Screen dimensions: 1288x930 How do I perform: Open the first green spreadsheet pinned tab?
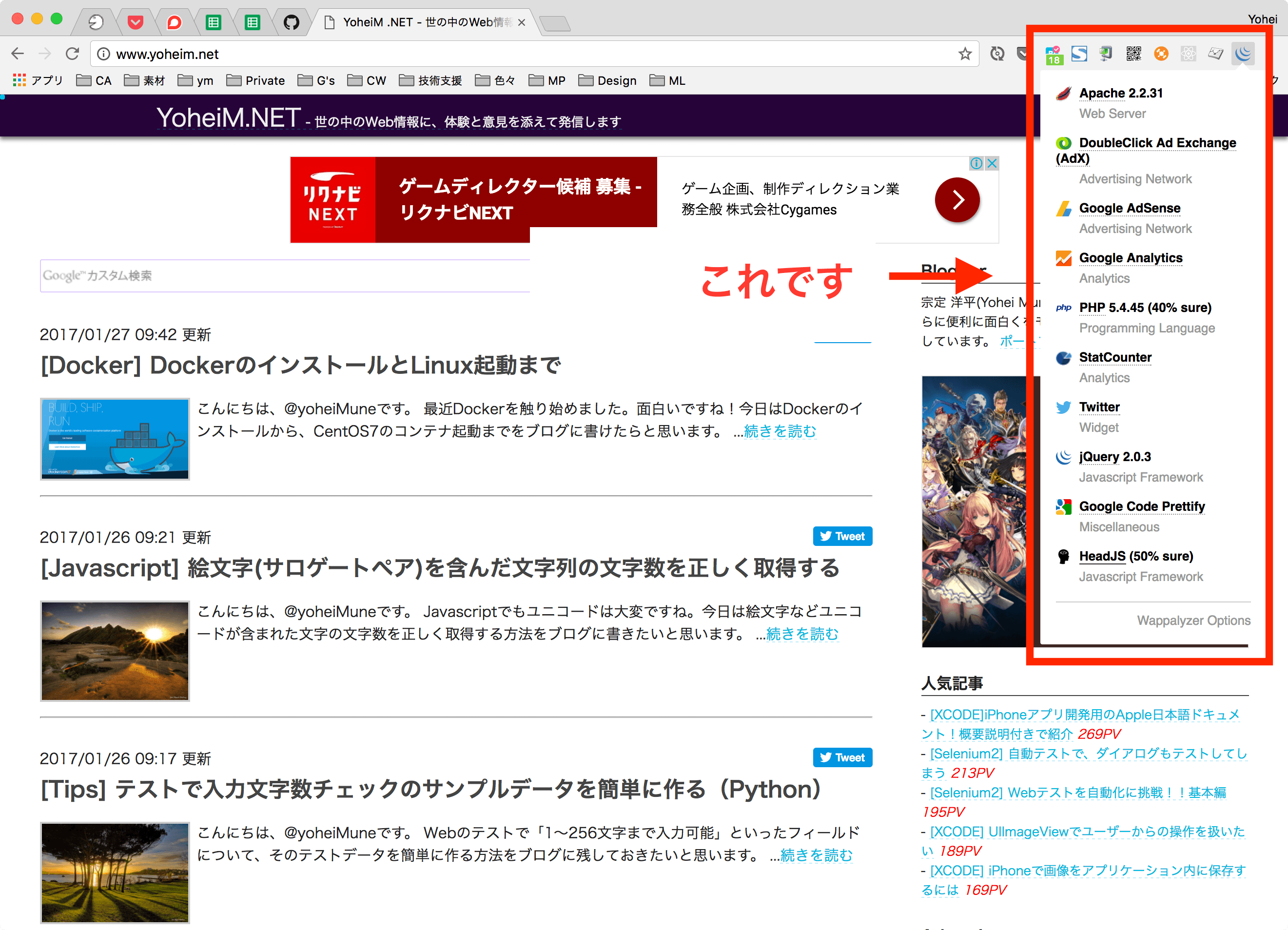(214, 22)
